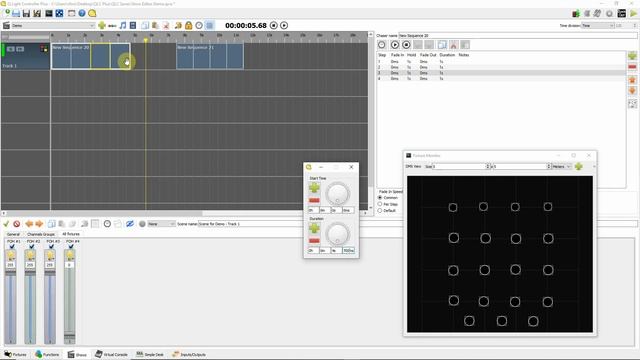The height and width of the screenshot is (360, 640).
Task: Create a new workspace from top toolbar
Action: tap(6, 13)
